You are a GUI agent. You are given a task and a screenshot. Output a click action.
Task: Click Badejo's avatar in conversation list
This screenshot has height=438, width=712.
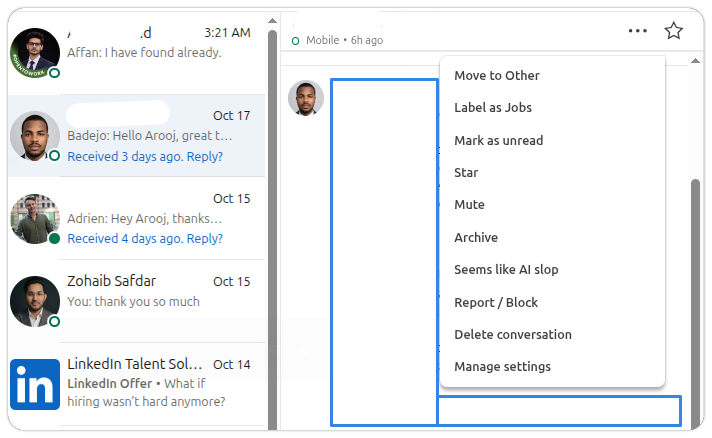pyautogui.click(x=35, y=136)
